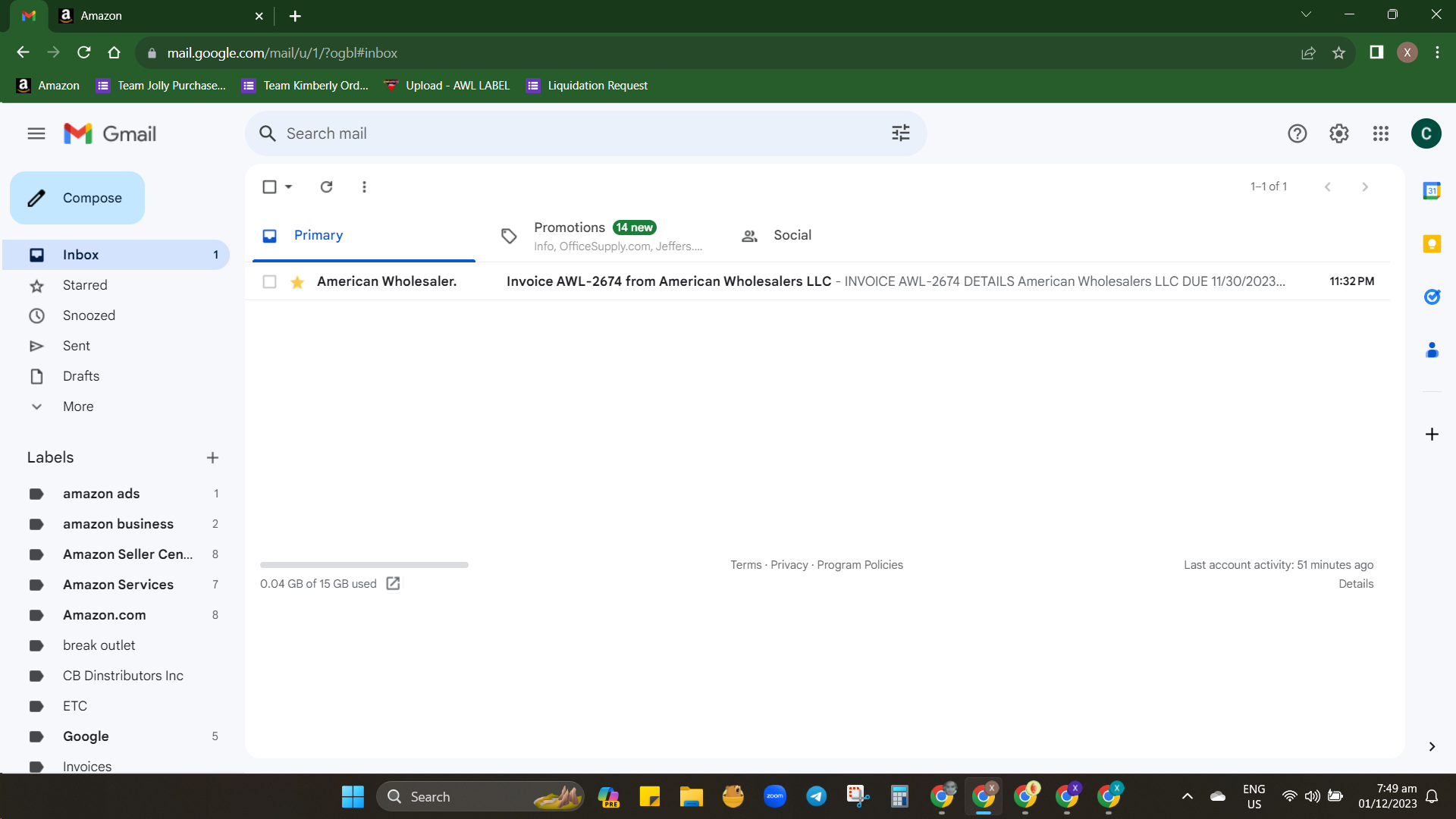Open the invoice AWL-2674 email

click(817, 281)
